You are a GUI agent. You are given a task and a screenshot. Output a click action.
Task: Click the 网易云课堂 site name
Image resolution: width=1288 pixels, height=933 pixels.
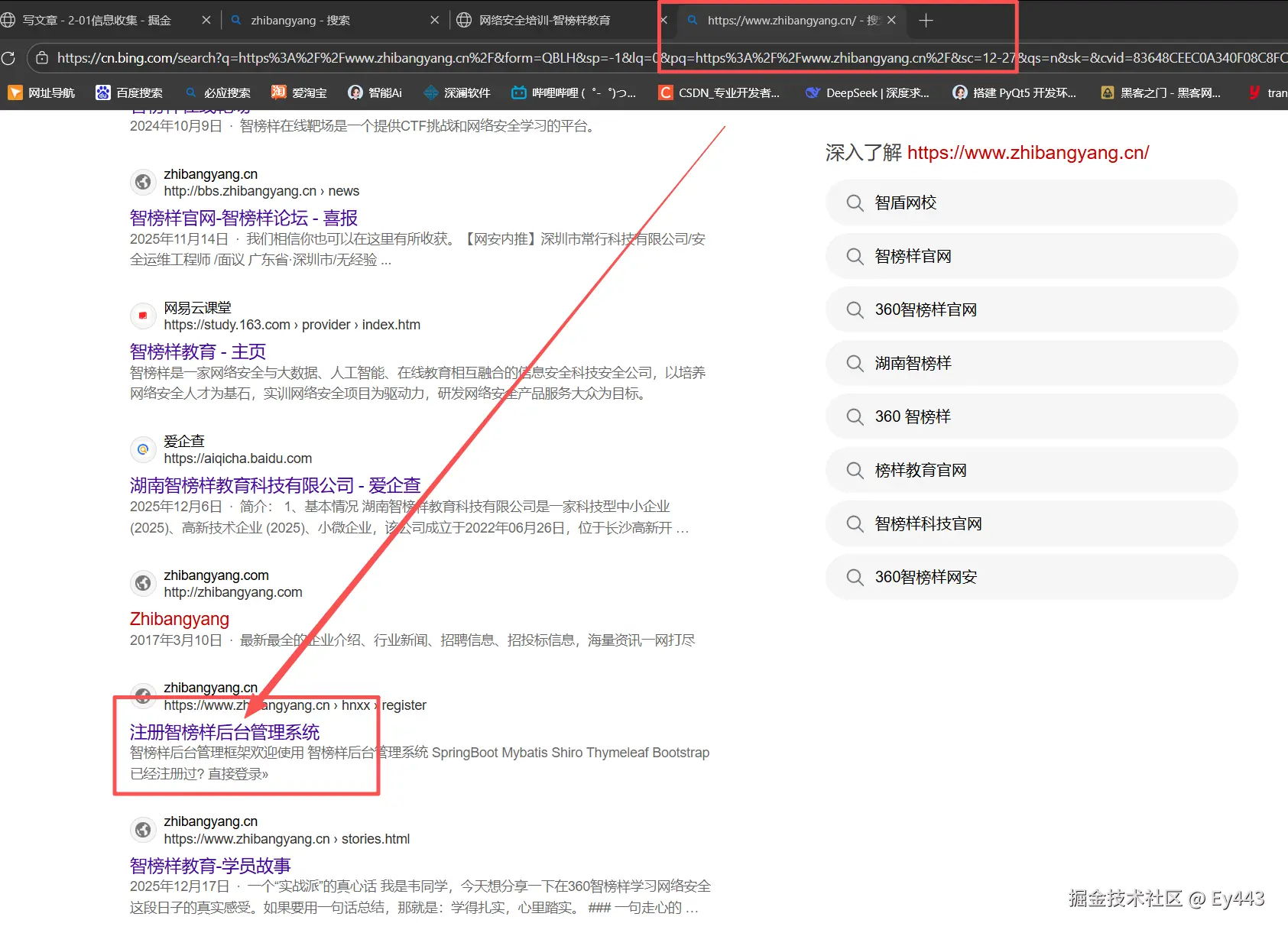(x=197, y=307)
